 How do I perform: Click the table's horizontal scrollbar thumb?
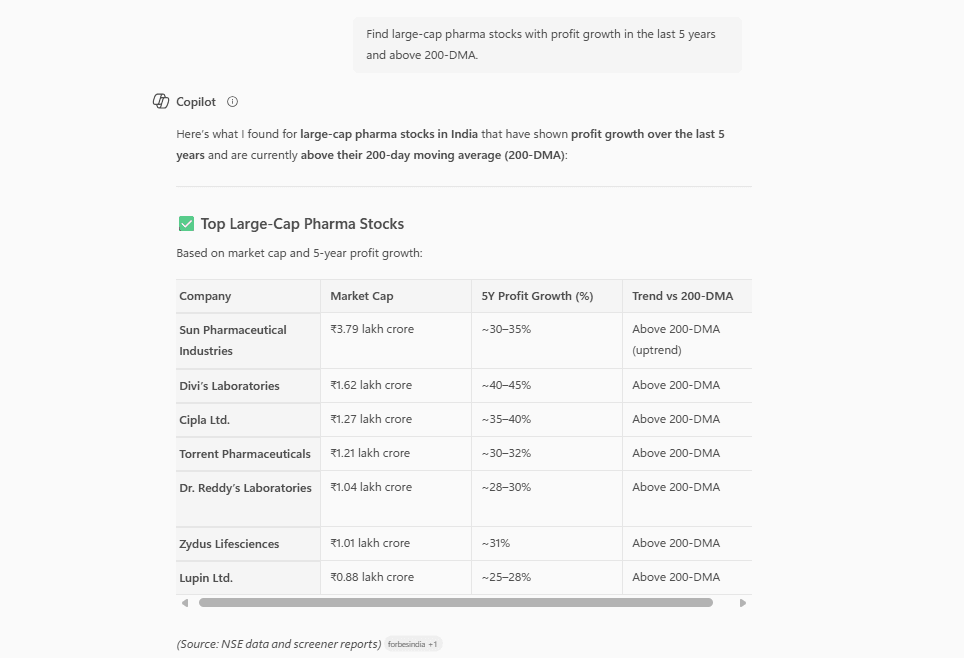455,603
